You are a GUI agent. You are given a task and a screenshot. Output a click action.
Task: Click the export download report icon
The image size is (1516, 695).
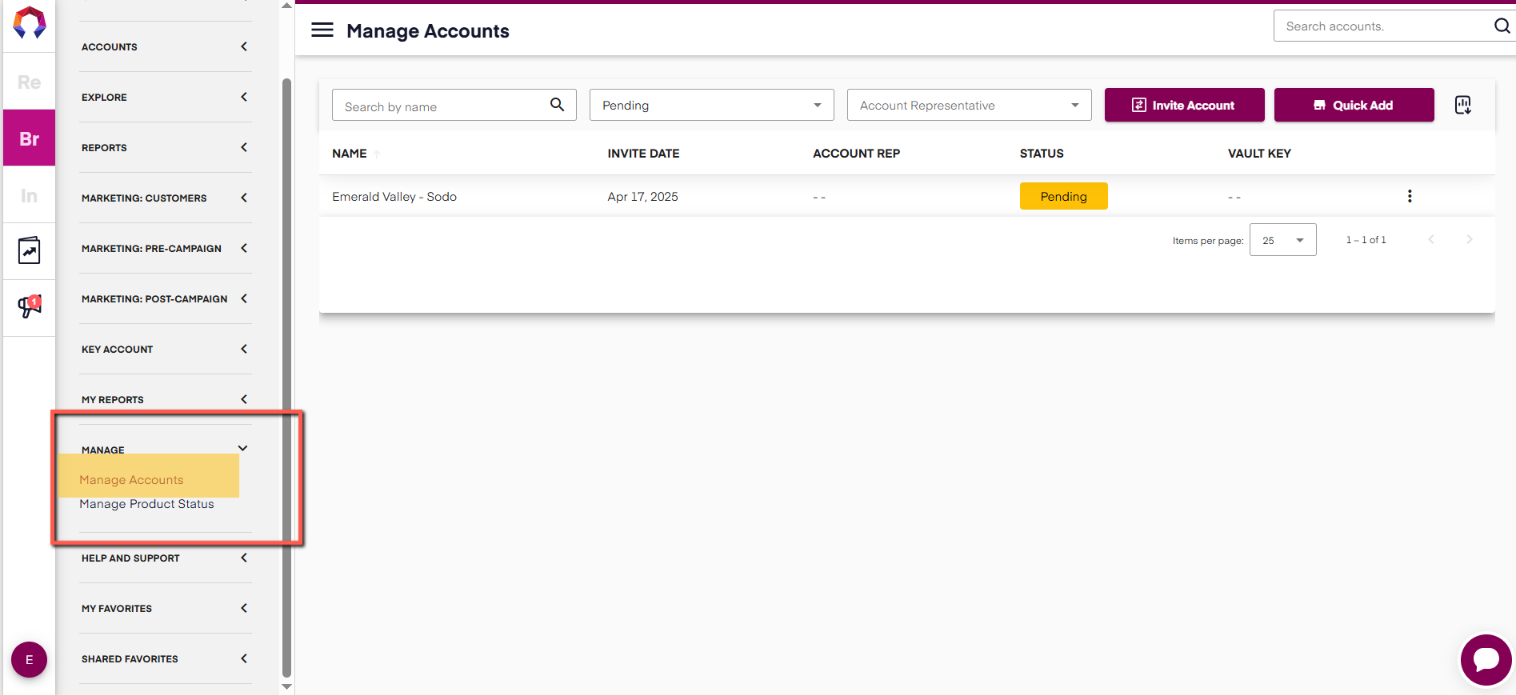[x=1463, y=105]
